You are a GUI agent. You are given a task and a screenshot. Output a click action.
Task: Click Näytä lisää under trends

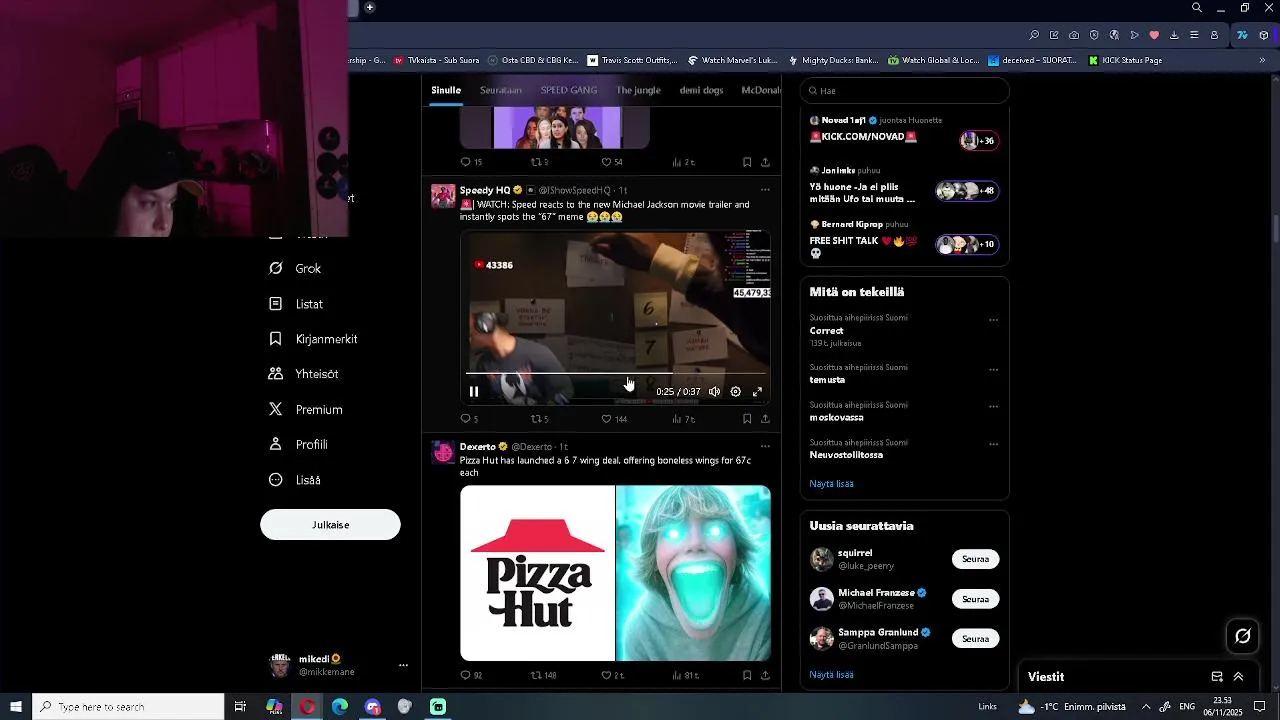(x=831, y=484)
